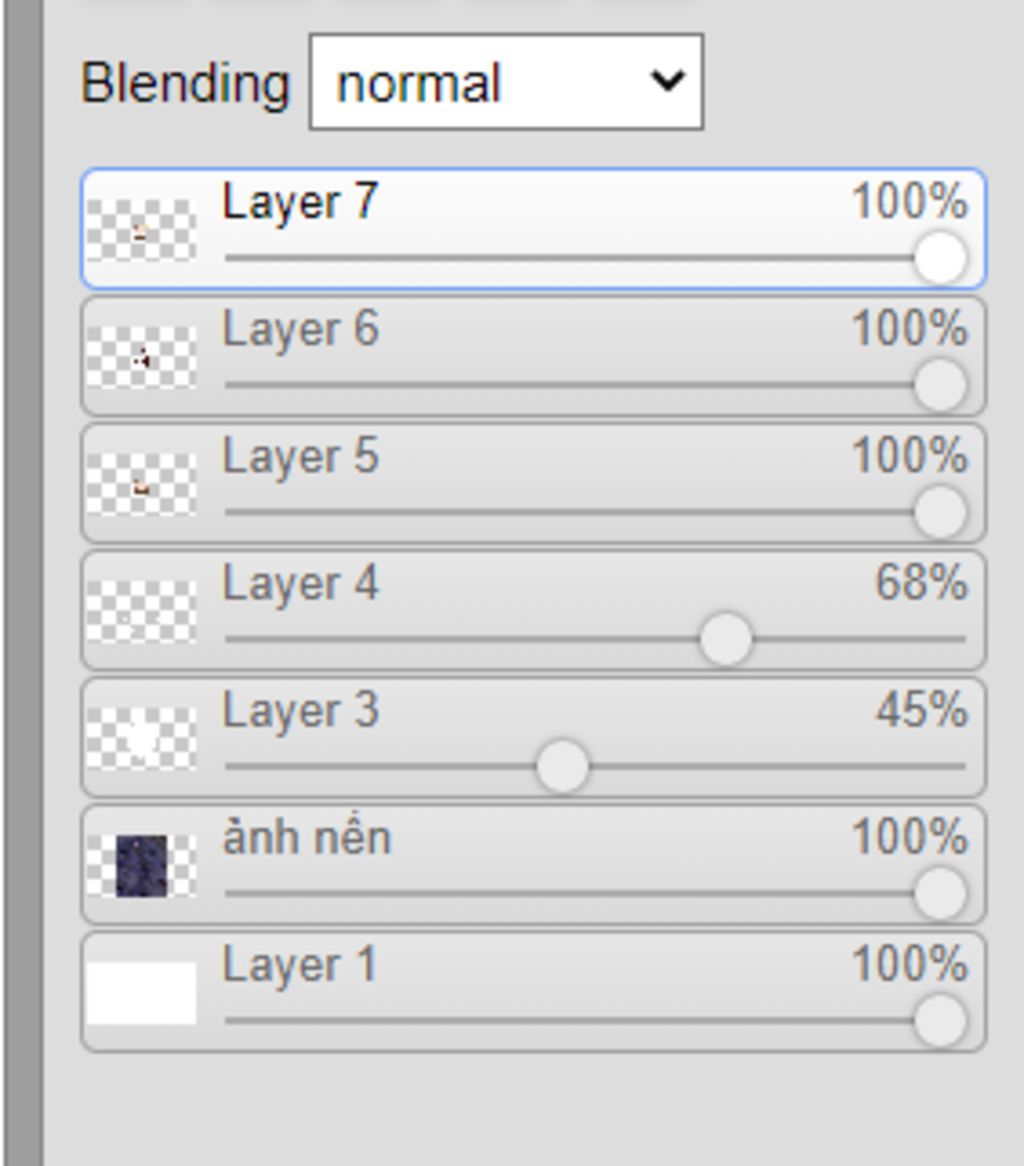This screenshot has height=1166, width=1024.
Task: Click the Layer 7 thumbnail
Action: (140, 231)
